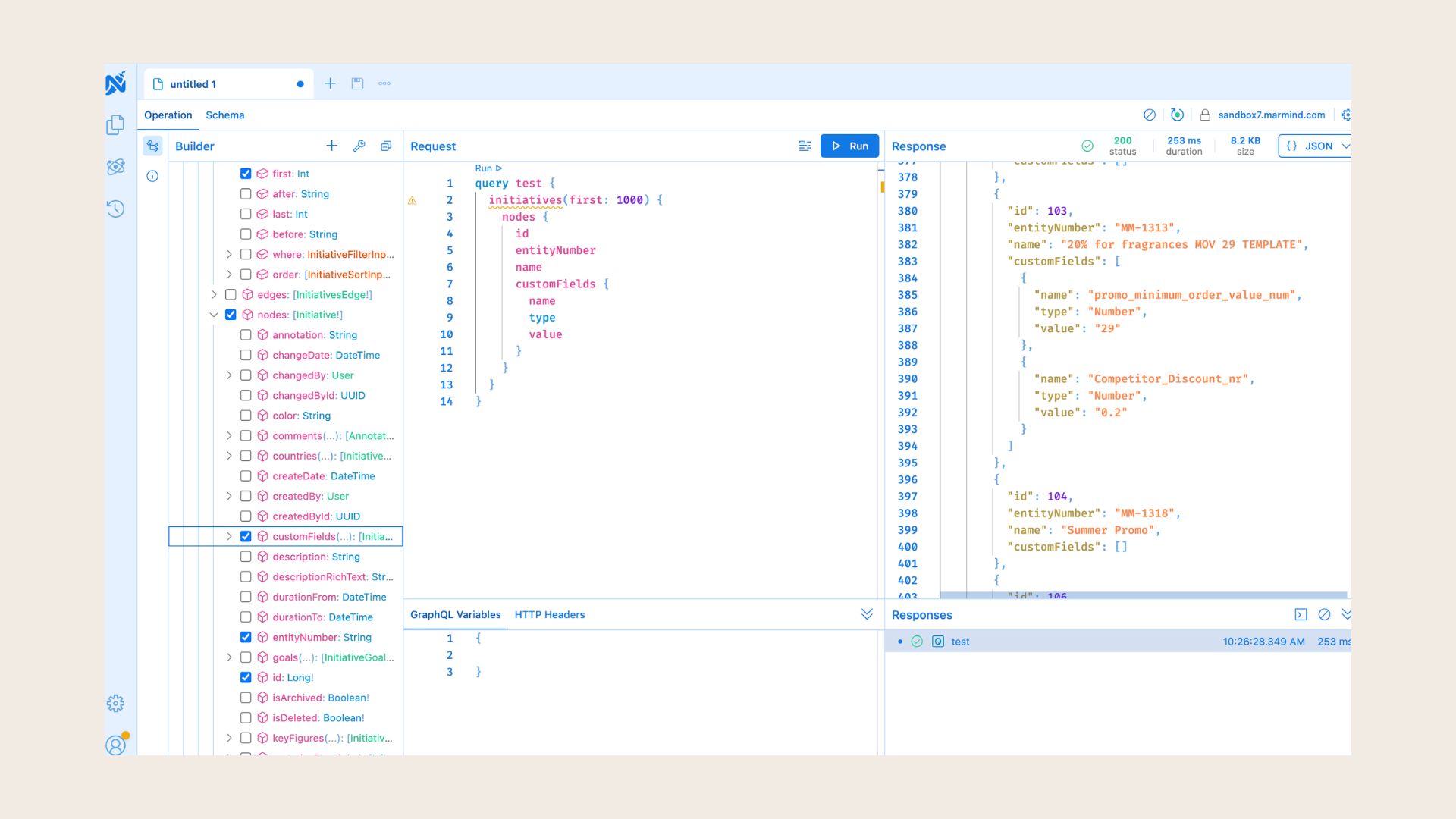Clear responses with the circle-slash icon
The width and height of the screenshot is (1456, 819).
pos(1324,614)
